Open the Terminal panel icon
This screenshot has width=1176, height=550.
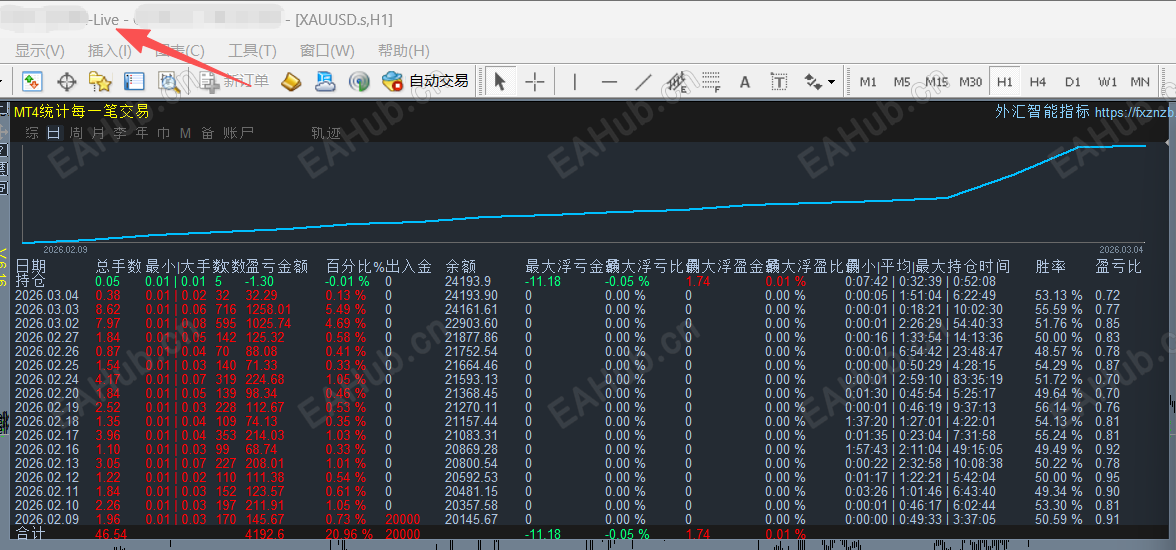134,81
